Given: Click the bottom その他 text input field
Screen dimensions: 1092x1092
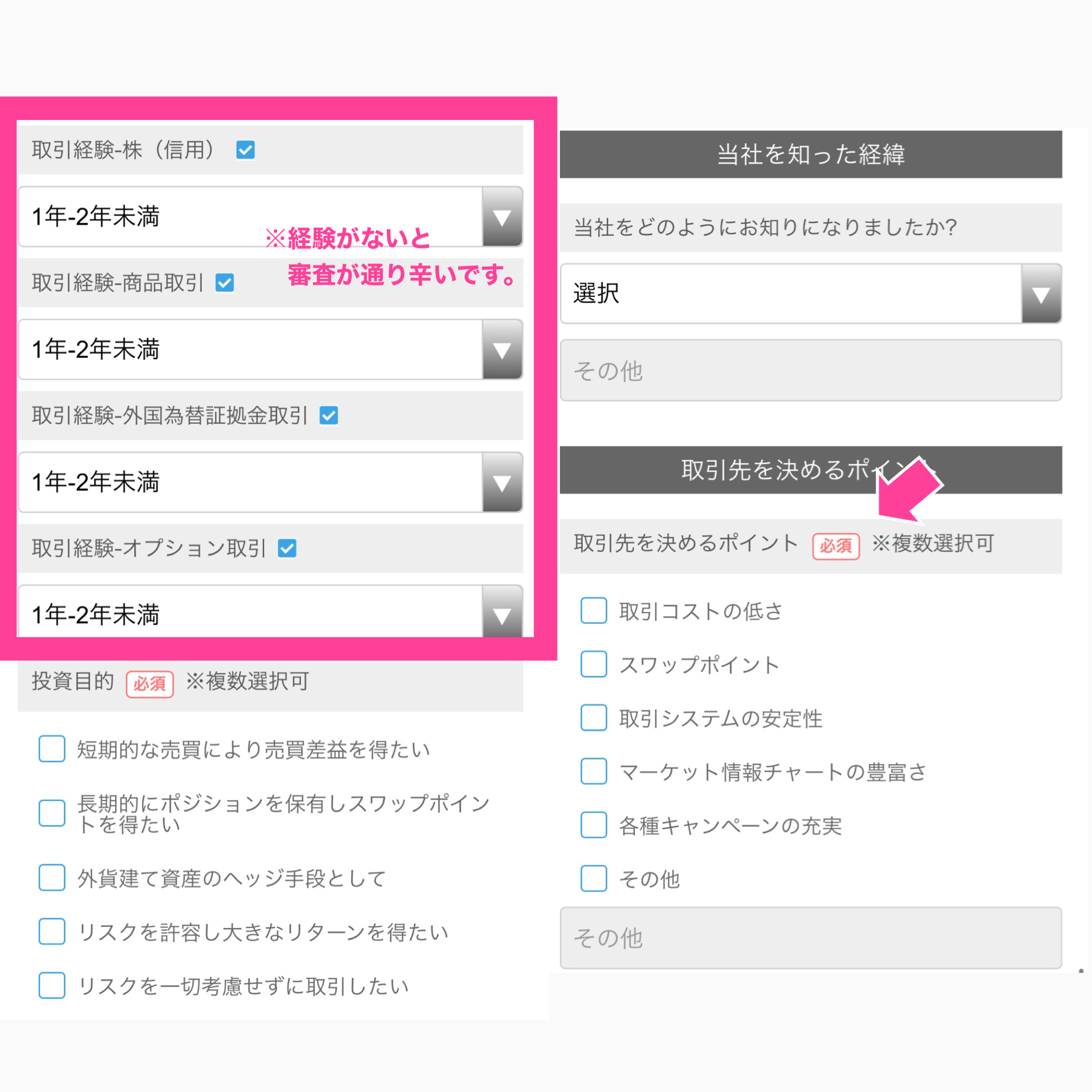Looking at the screenshot, I should tap(810, 938).
